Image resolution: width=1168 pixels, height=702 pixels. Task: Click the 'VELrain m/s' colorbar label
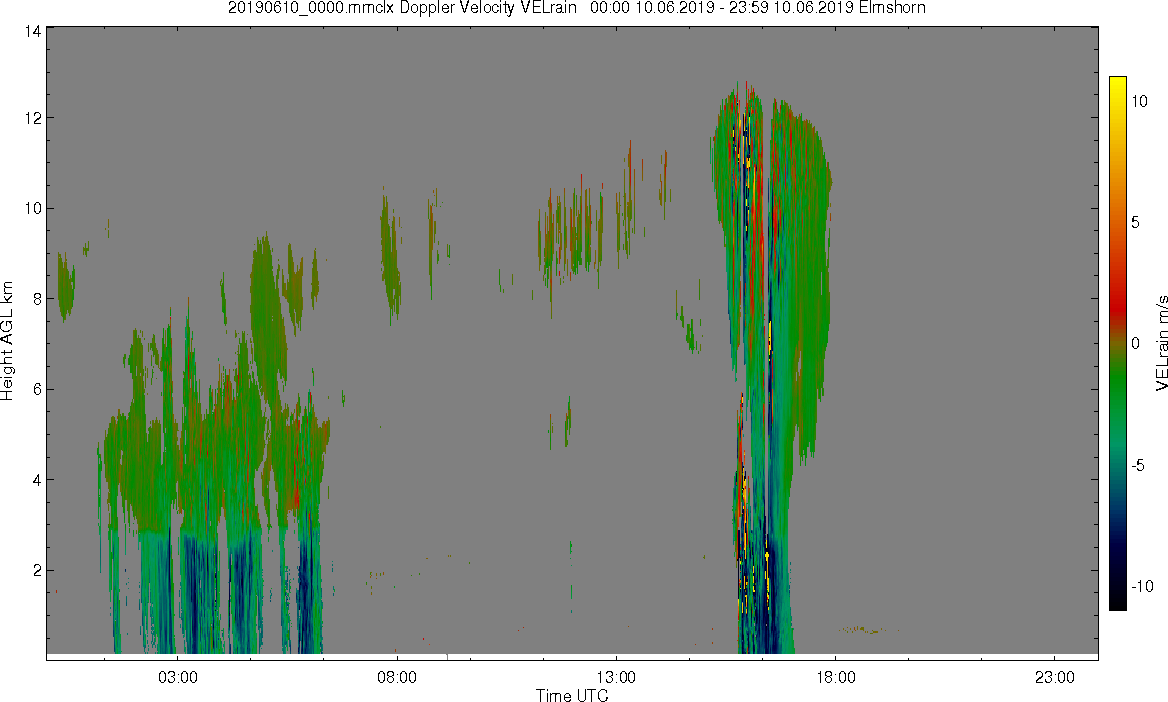(1161, 343)
